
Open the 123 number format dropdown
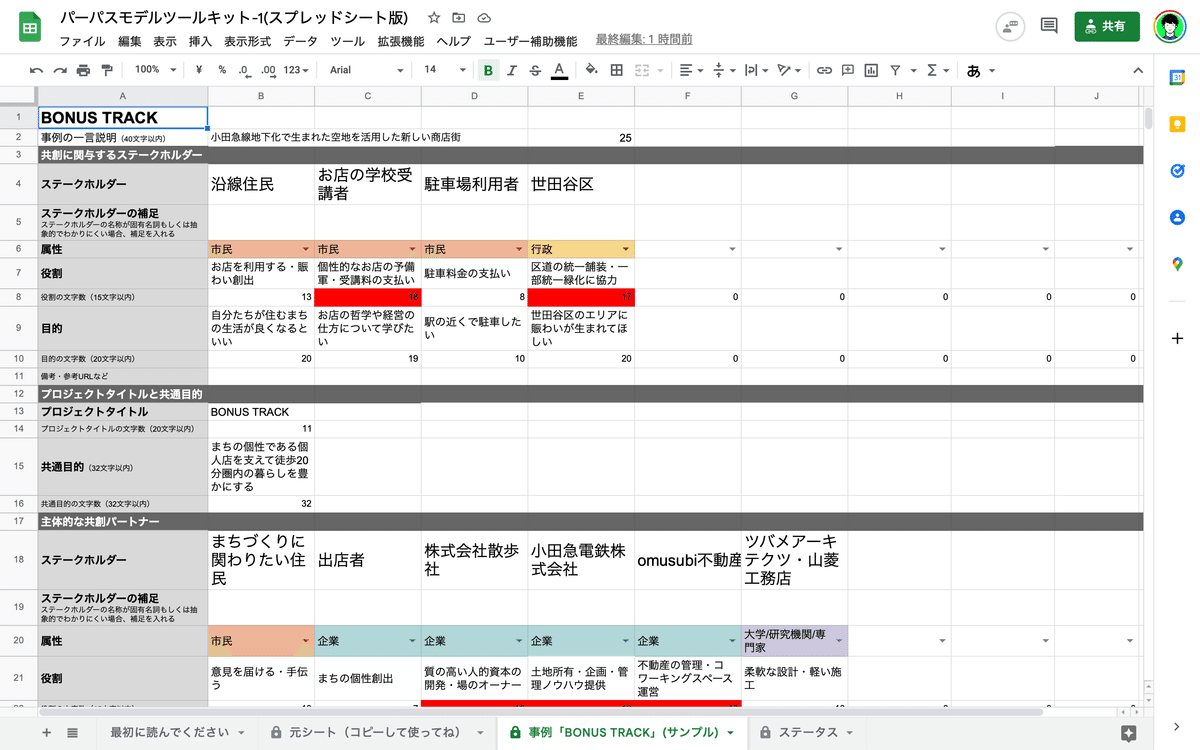pos(297,70)
